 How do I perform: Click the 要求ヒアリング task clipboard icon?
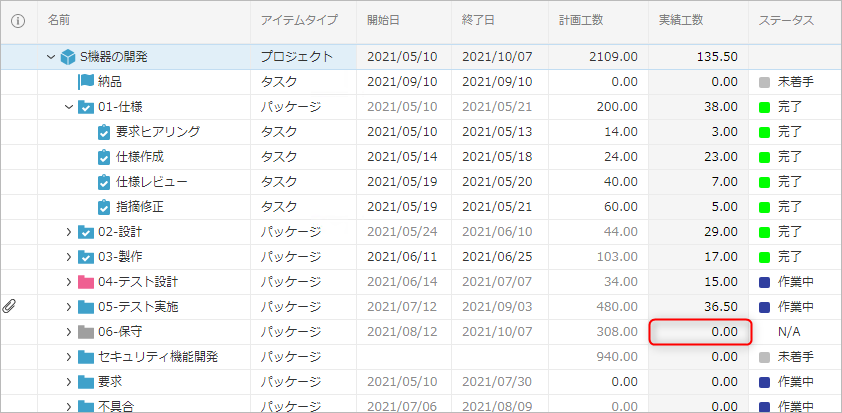[104, 132]
